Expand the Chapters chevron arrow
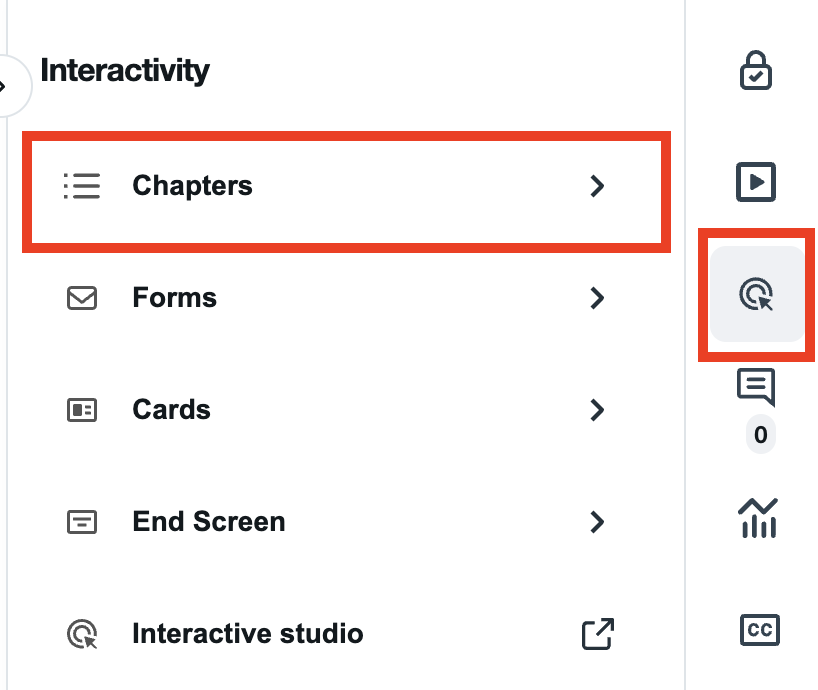The width and height of the screenshot is (818, 690). pos(597,186)
